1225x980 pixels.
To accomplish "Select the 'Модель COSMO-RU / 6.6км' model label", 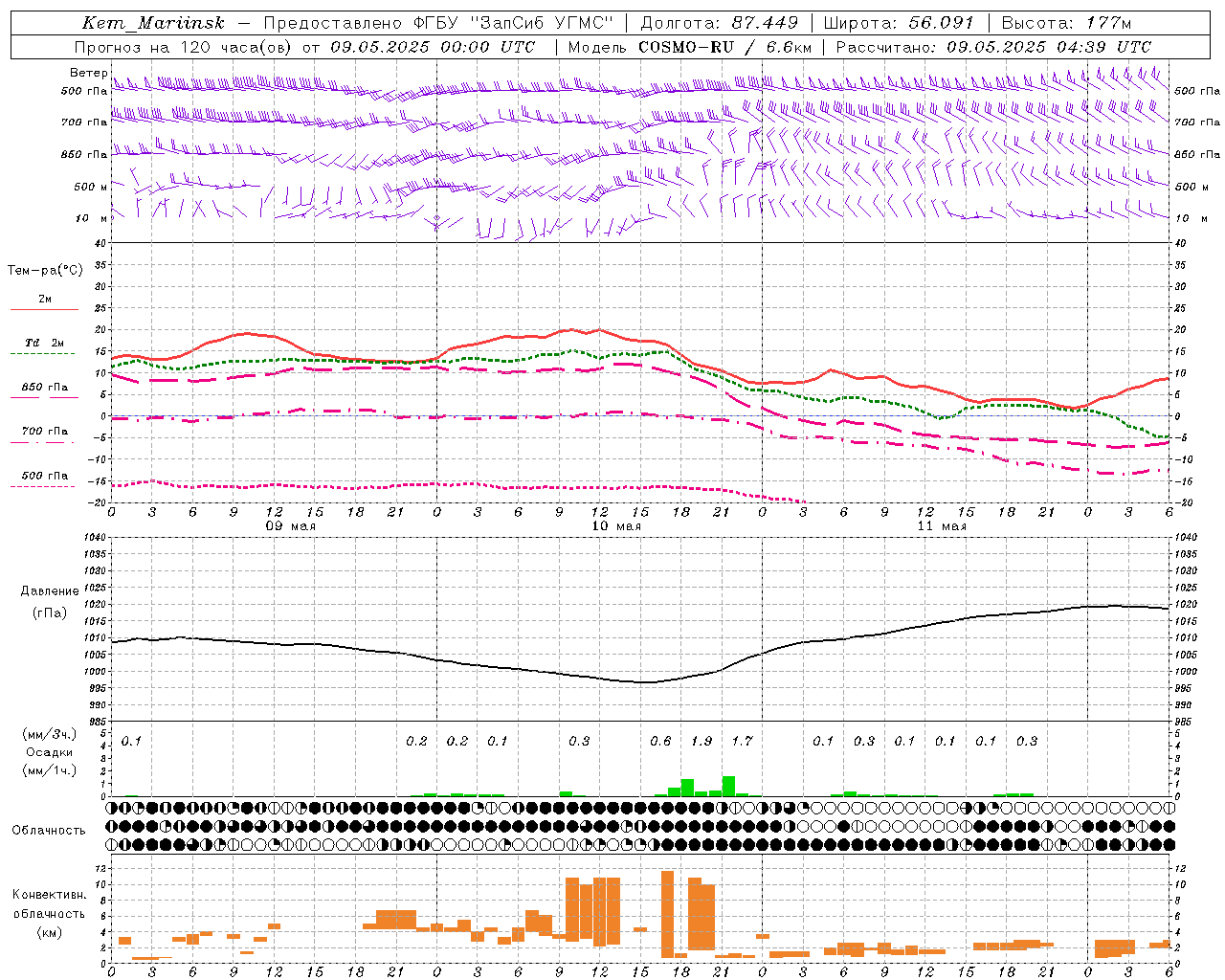I will click(x=690, y=47).
